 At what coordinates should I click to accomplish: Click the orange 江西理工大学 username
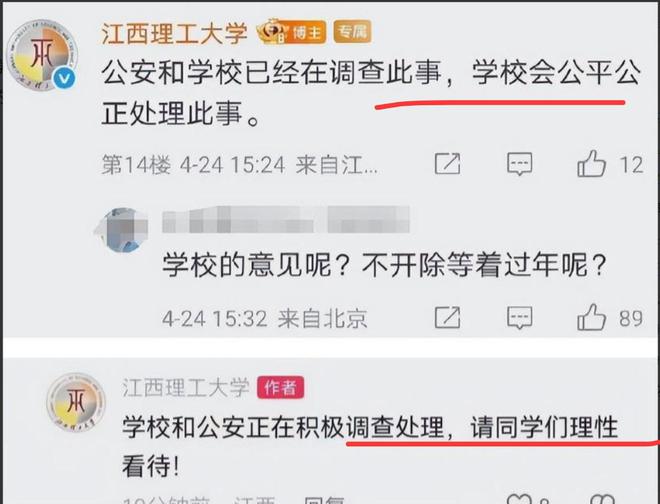(174, 33)
